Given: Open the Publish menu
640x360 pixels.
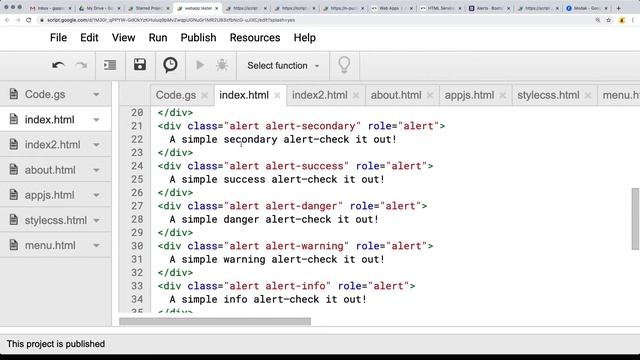Looking at the screenshot, I should (x=198, y=38).
